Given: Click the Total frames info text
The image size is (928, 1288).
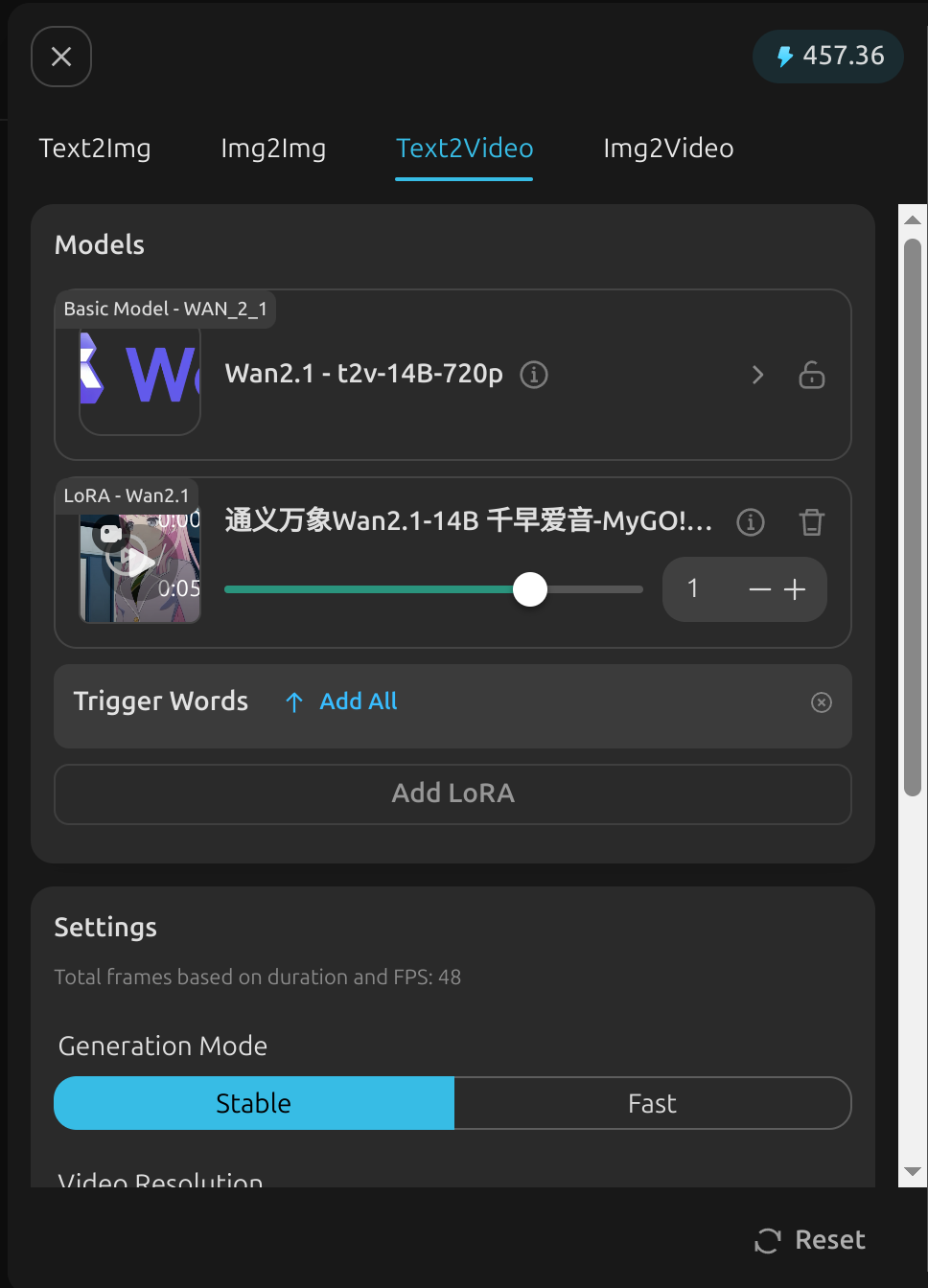Looking at the screenshot, I should coord(258,977).
